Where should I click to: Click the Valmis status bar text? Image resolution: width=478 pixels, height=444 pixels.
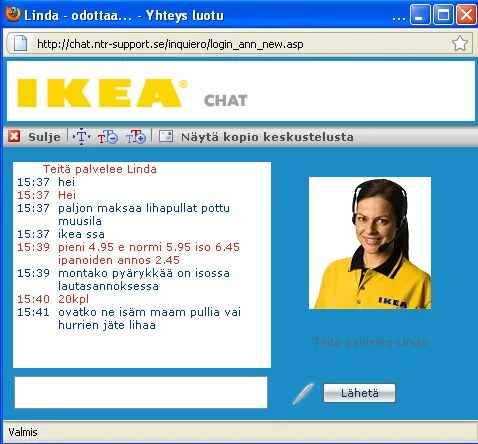23,432
